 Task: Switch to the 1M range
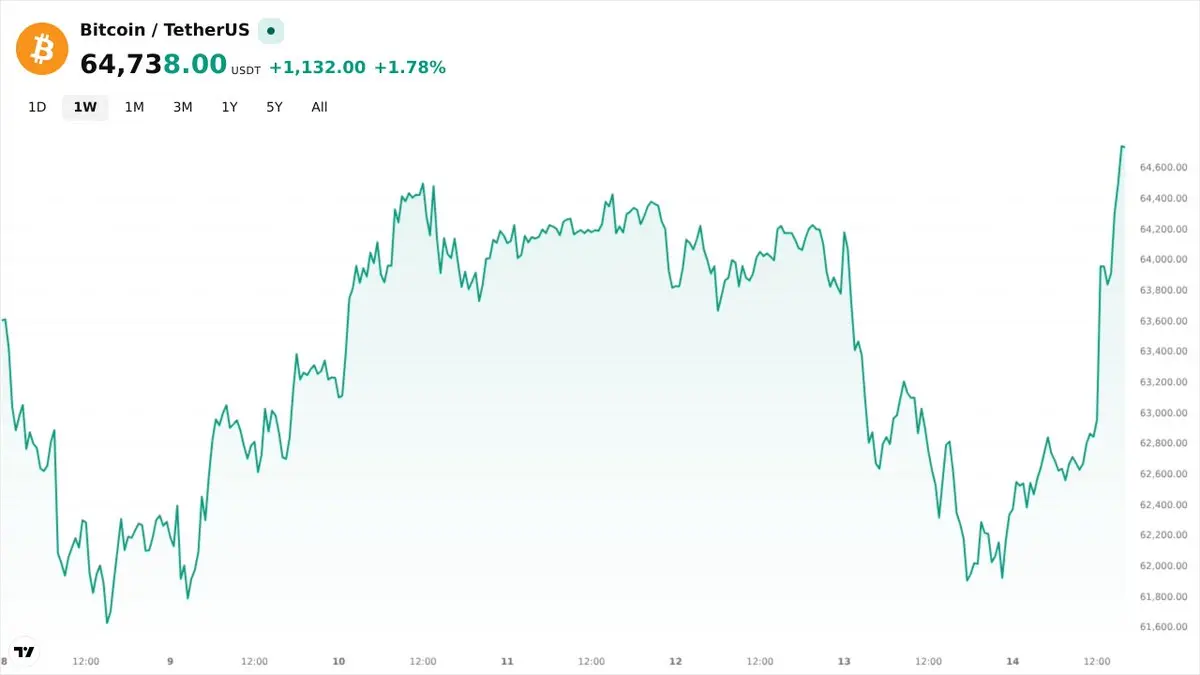click(x=134, y=107)
